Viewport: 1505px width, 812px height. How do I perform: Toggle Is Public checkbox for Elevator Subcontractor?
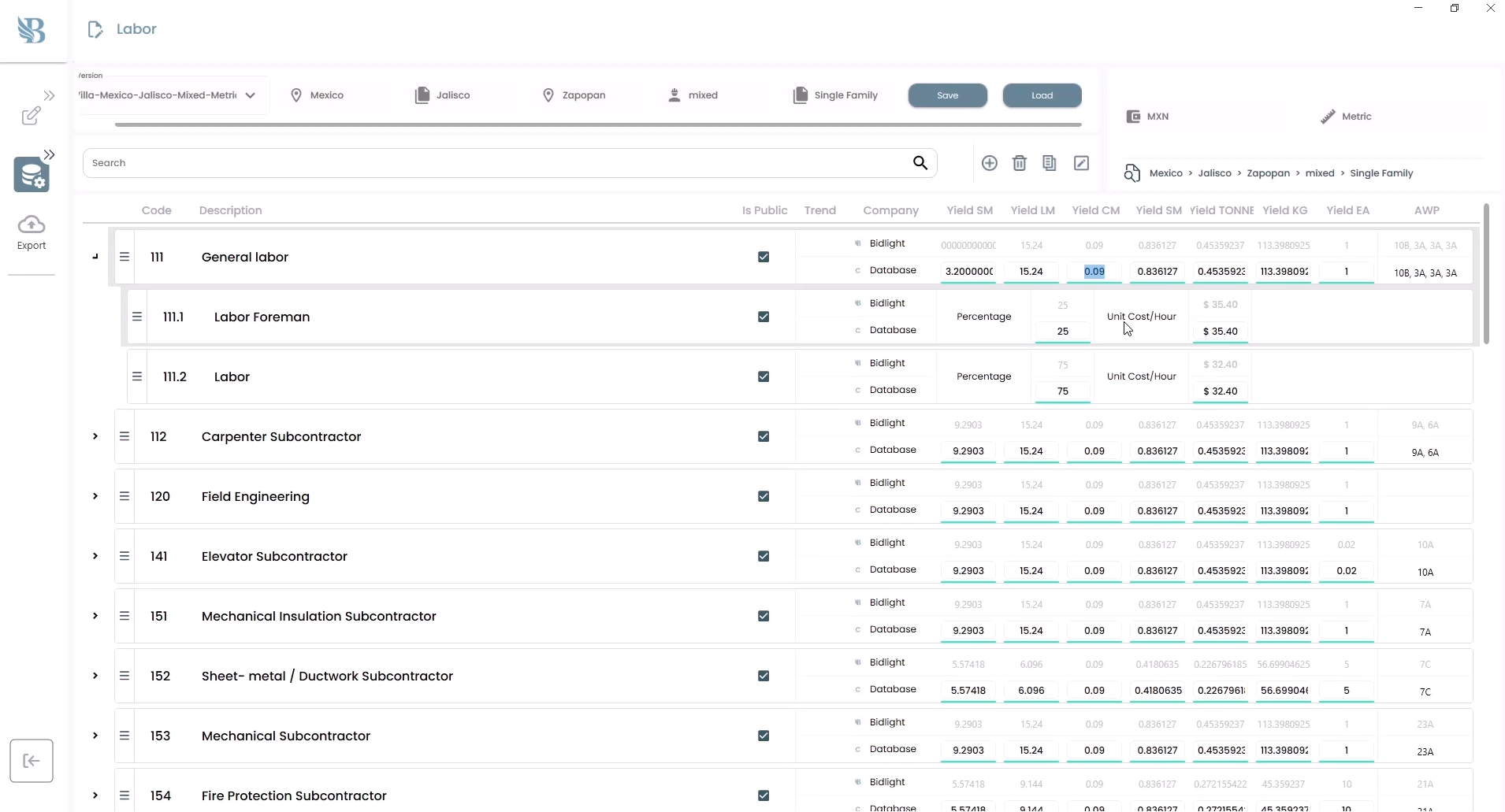(764, 556)
